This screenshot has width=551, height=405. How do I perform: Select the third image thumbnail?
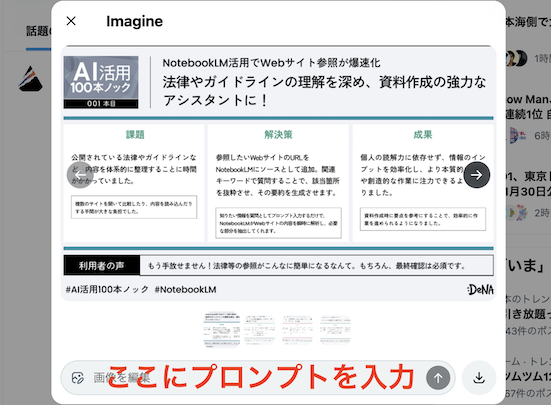pyautogui.click(x=297, y=330)
